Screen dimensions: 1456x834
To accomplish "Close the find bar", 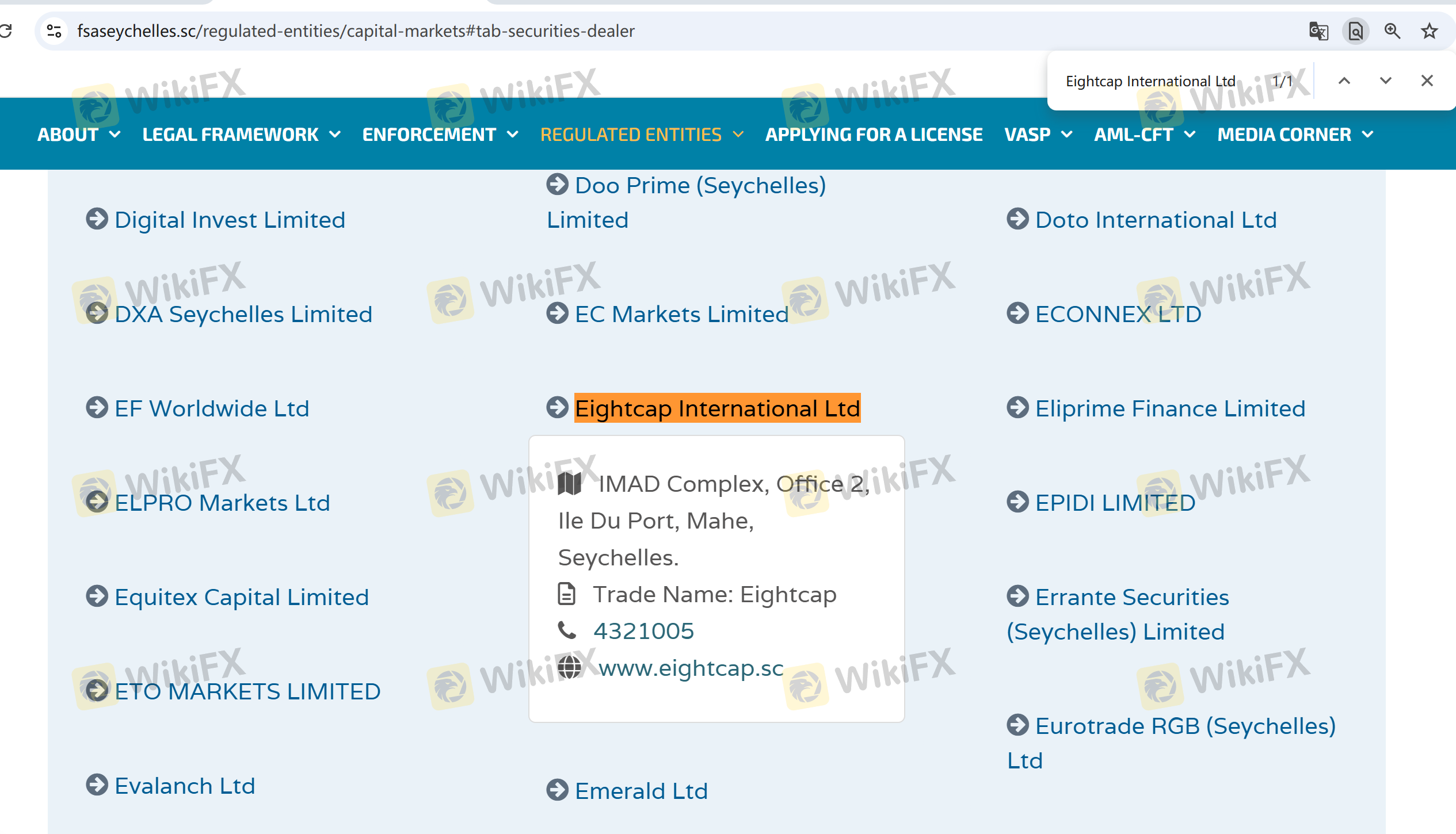I will tap(1427, 81).
